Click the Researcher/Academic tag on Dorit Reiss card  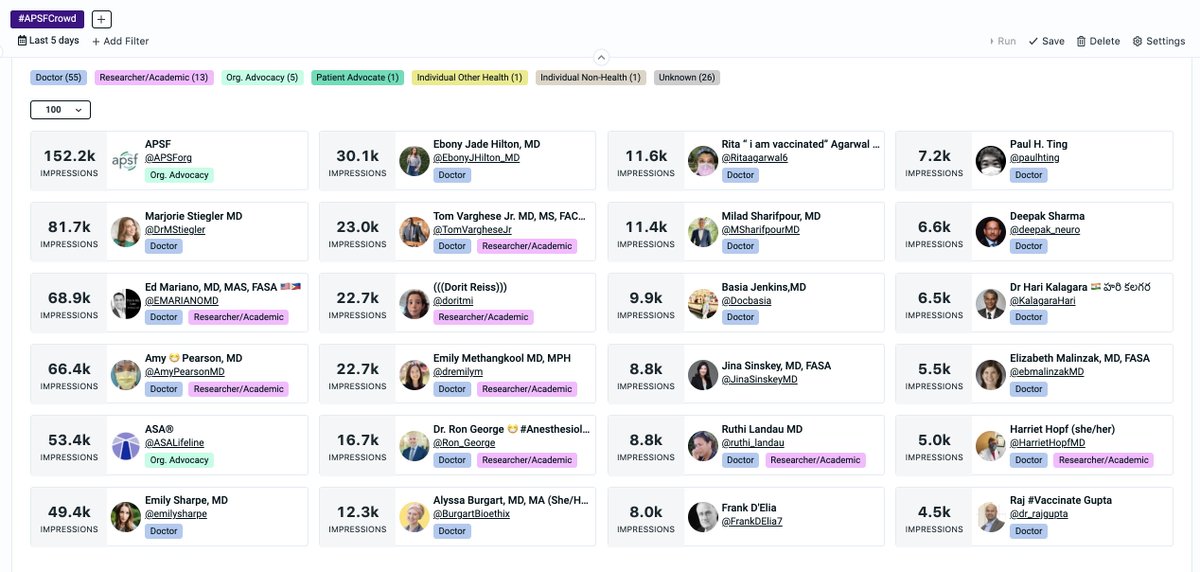coord(483,317)
